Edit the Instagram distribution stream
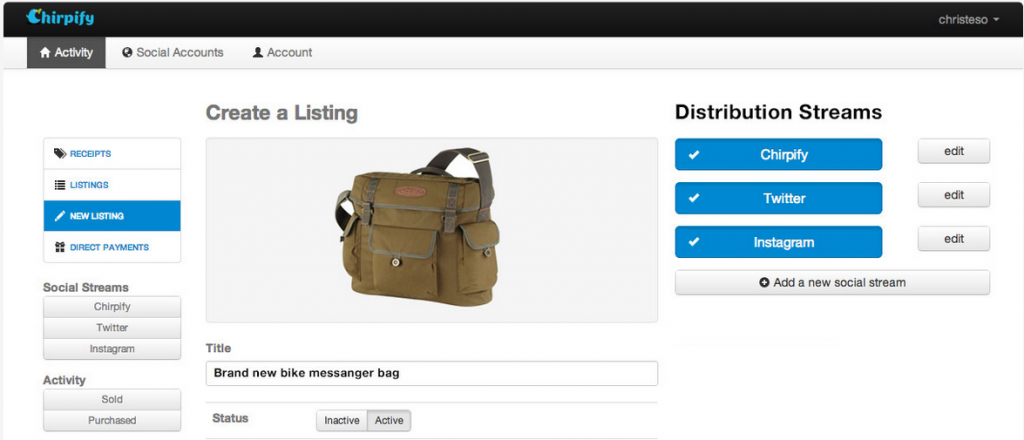 953,239
